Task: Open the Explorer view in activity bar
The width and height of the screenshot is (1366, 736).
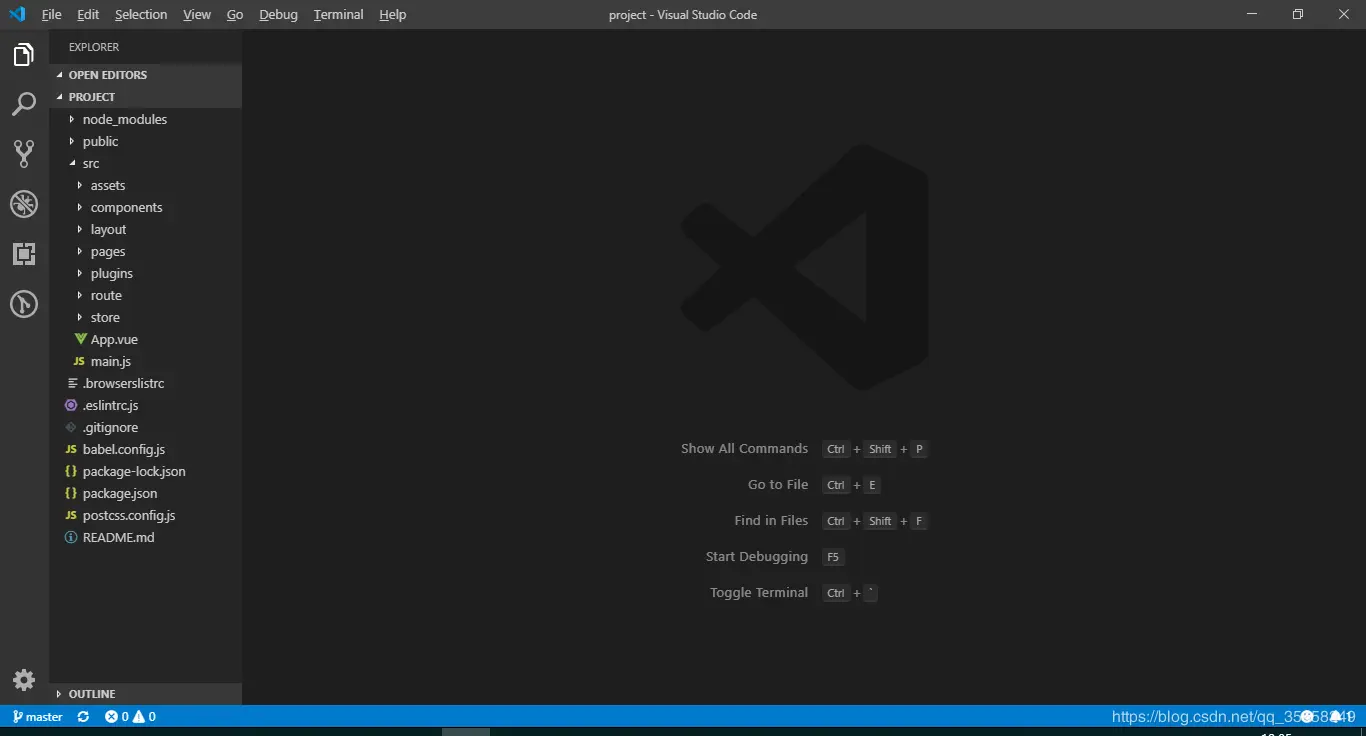Action: (24, 55)
